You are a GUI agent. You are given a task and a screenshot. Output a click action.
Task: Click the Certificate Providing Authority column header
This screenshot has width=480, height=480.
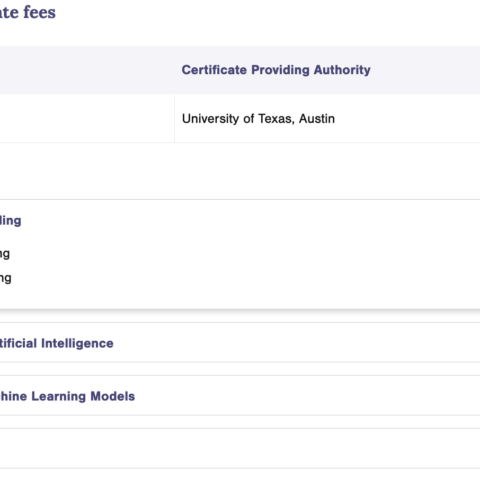pos(276,70)
